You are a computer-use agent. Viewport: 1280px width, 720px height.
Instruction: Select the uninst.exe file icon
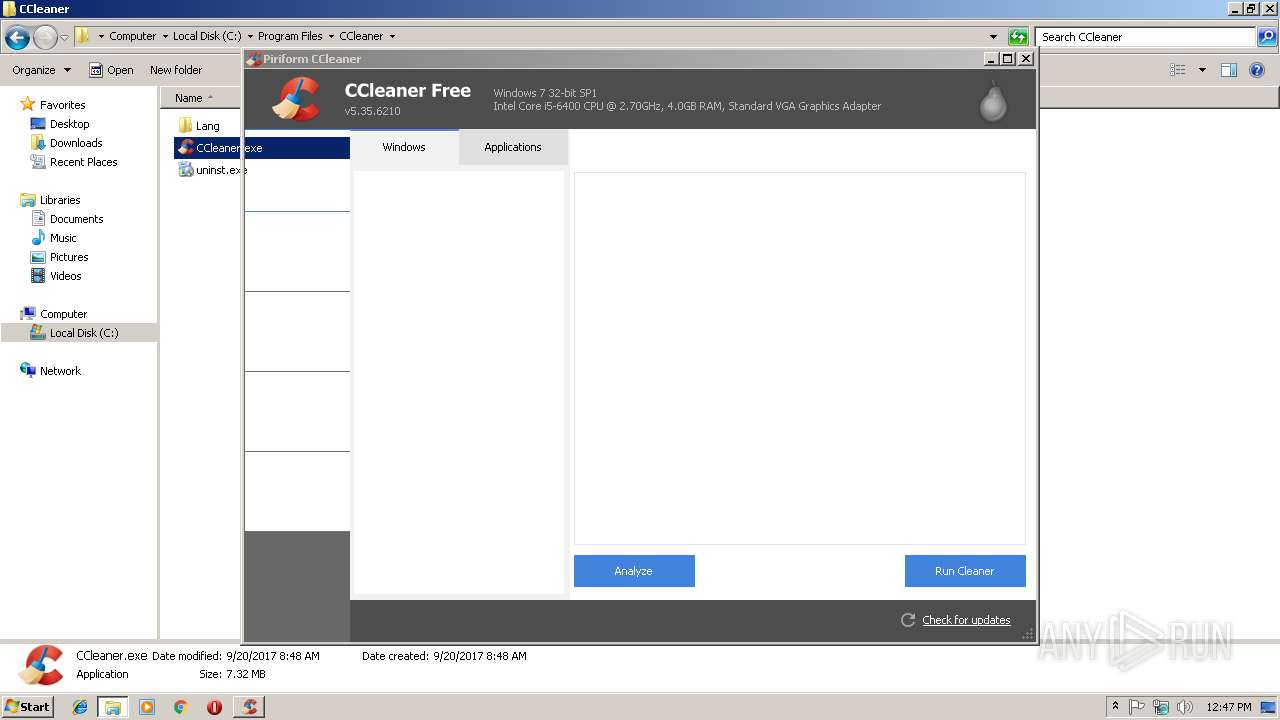[x=185, y=170]
